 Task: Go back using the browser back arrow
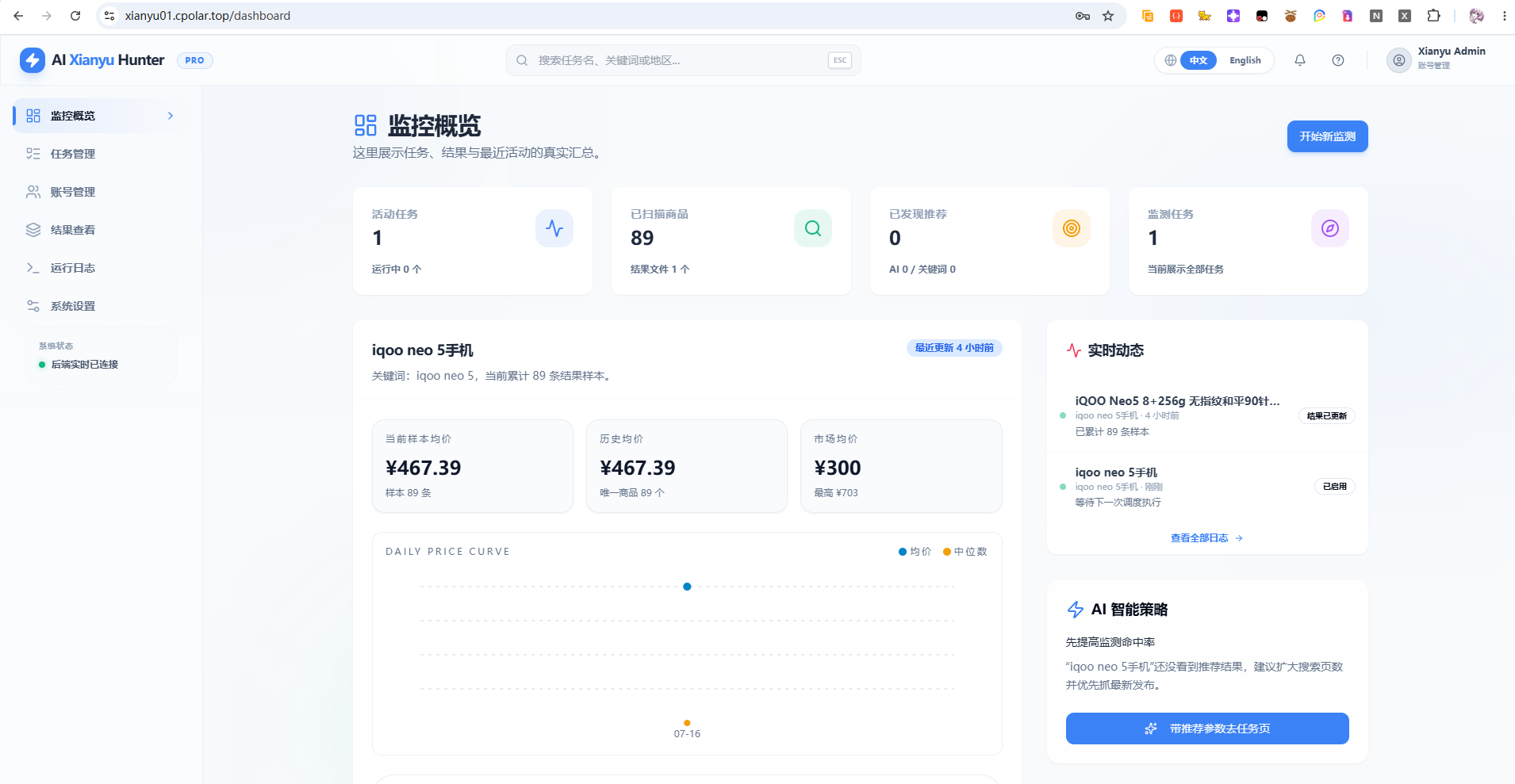18,16
